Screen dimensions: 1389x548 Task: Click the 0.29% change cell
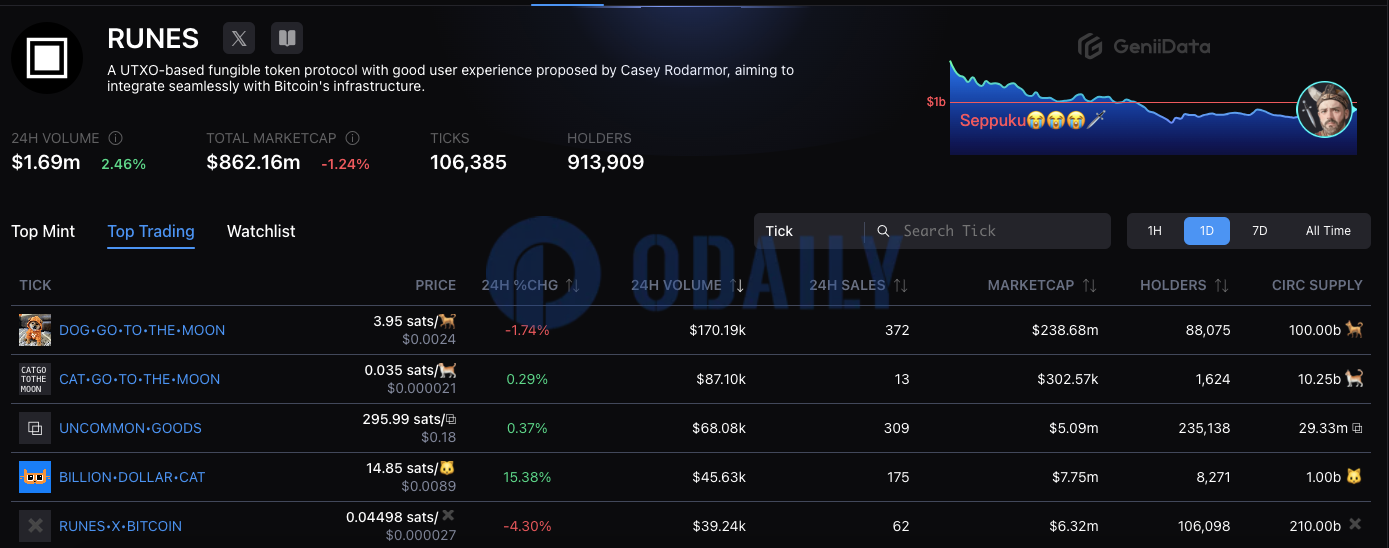pyautogui.click(x=527, y=379)
